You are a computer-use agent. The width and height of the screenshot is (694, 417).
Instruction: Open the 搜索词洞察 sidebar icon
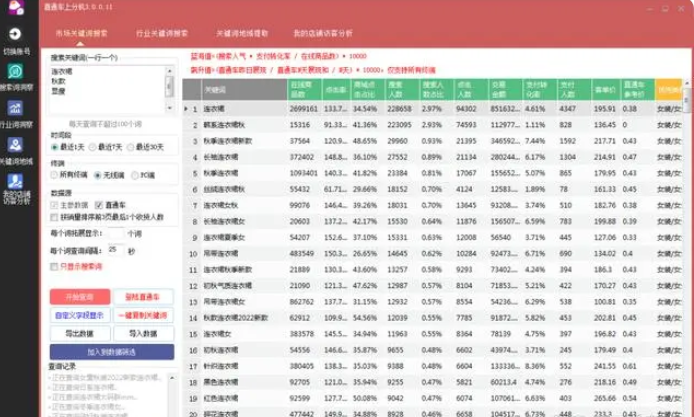15,71
